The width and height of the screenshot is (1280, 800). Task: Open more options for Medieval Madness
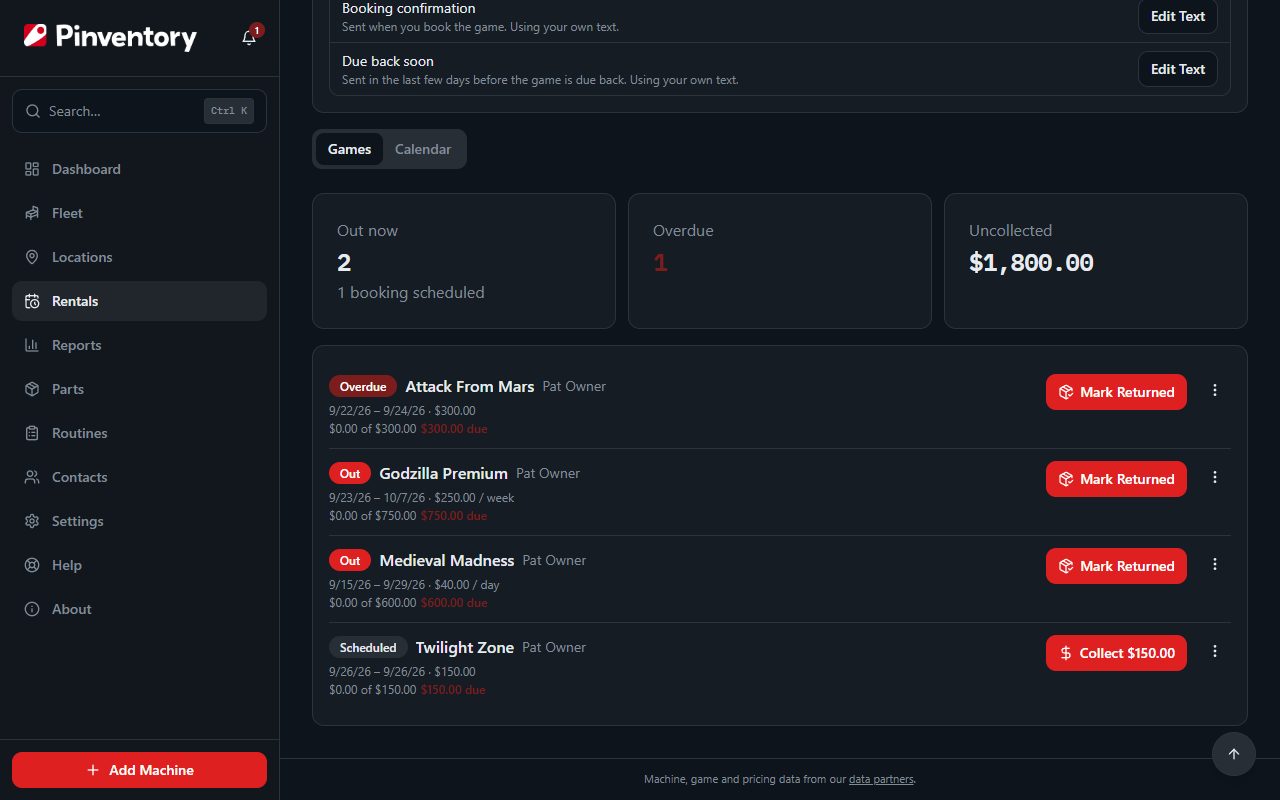[x=1215, y=565]
